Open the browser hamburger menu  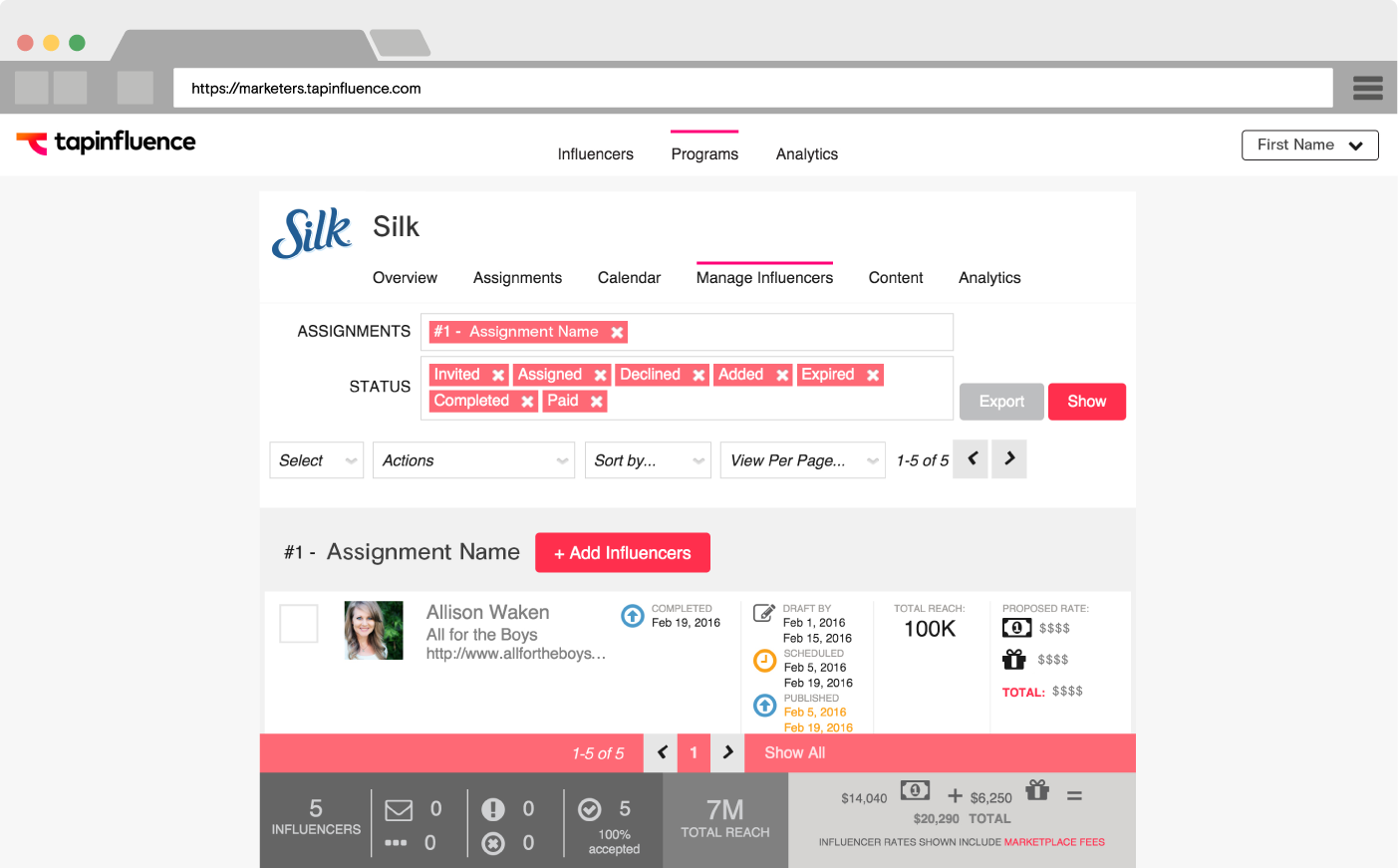point(1367,88)
